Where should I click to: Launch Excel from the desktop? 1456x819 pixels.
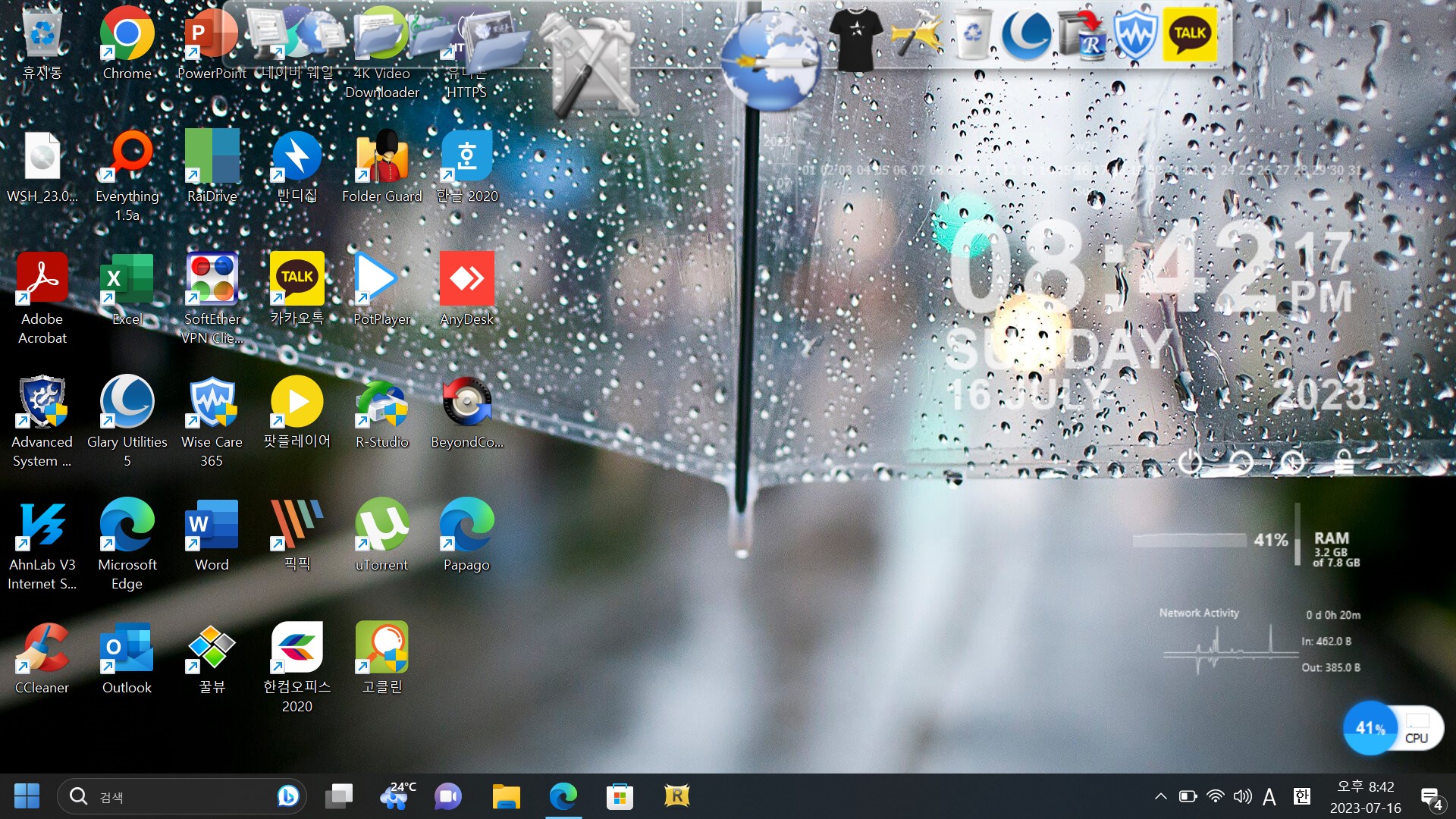tap(127, 290)
